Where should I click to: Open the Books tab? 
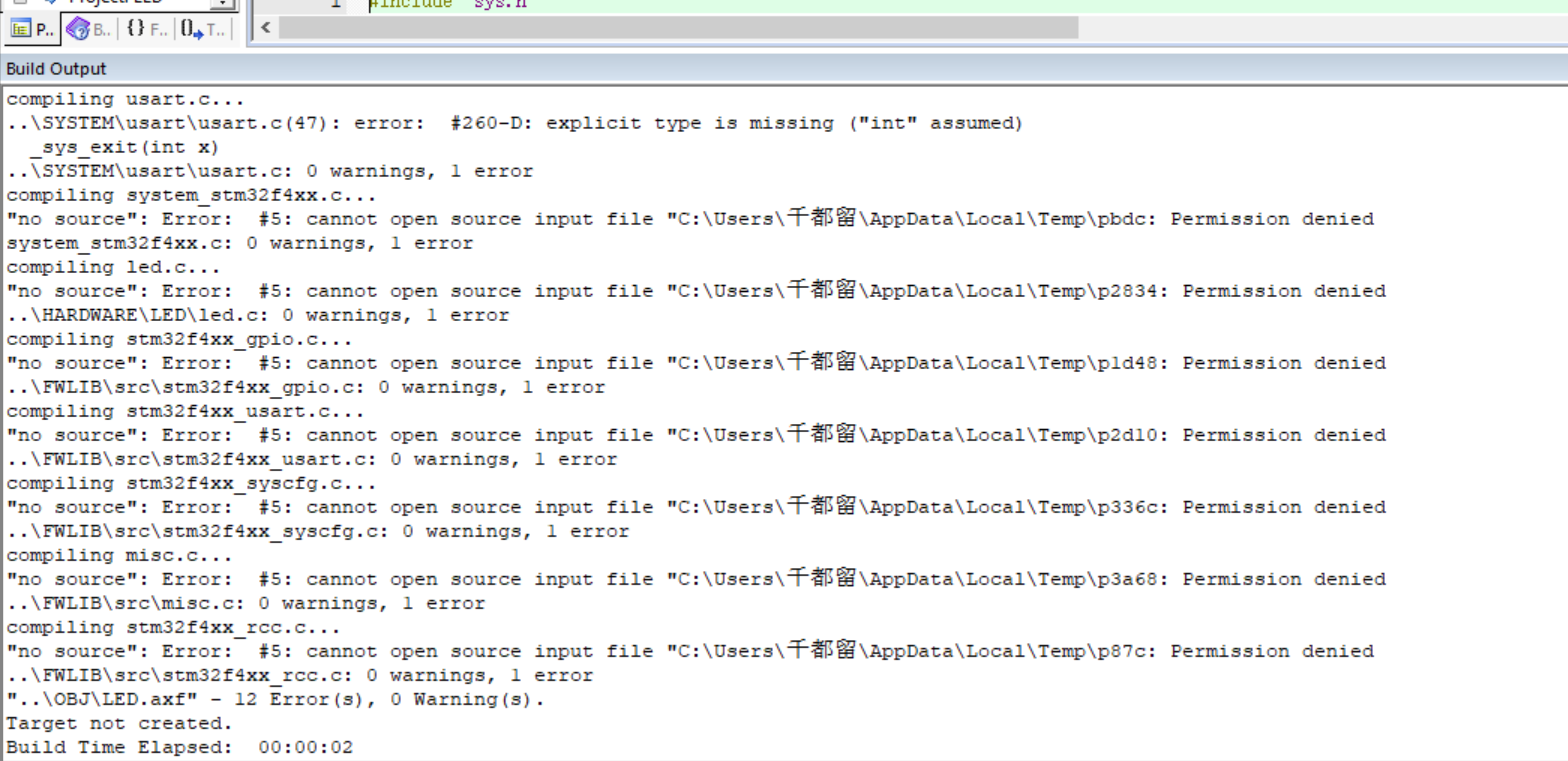coord(89,29)
